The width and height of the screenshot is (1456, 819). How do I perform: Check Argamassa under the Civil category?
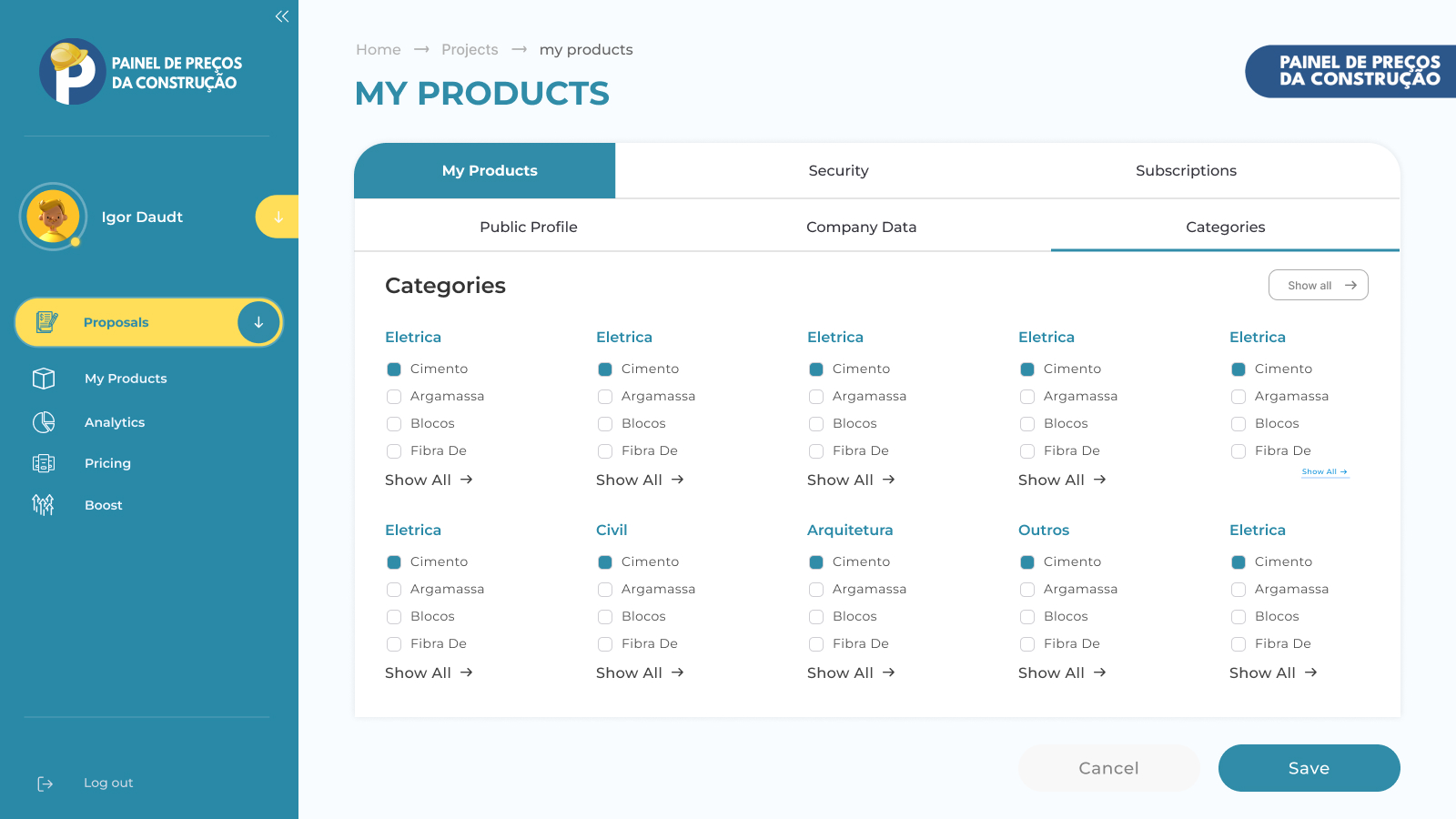605,590
